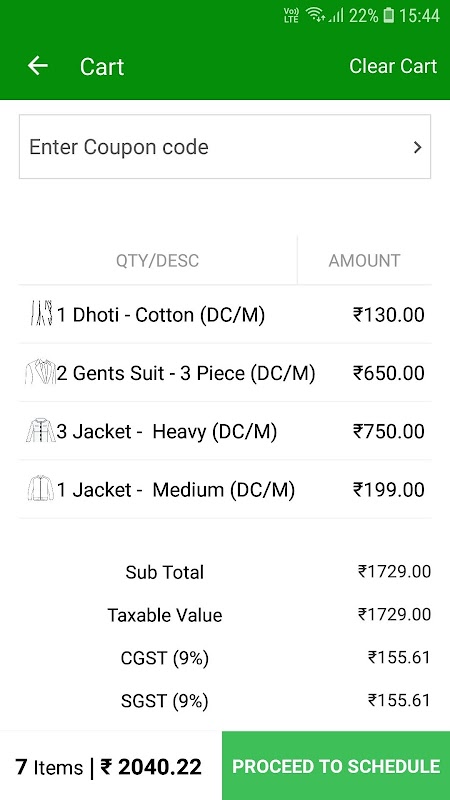The height and width of the screenshot is (800, 450).
Task: Tap the Wi-Fi icon in status bar
Action: [316, 15]
